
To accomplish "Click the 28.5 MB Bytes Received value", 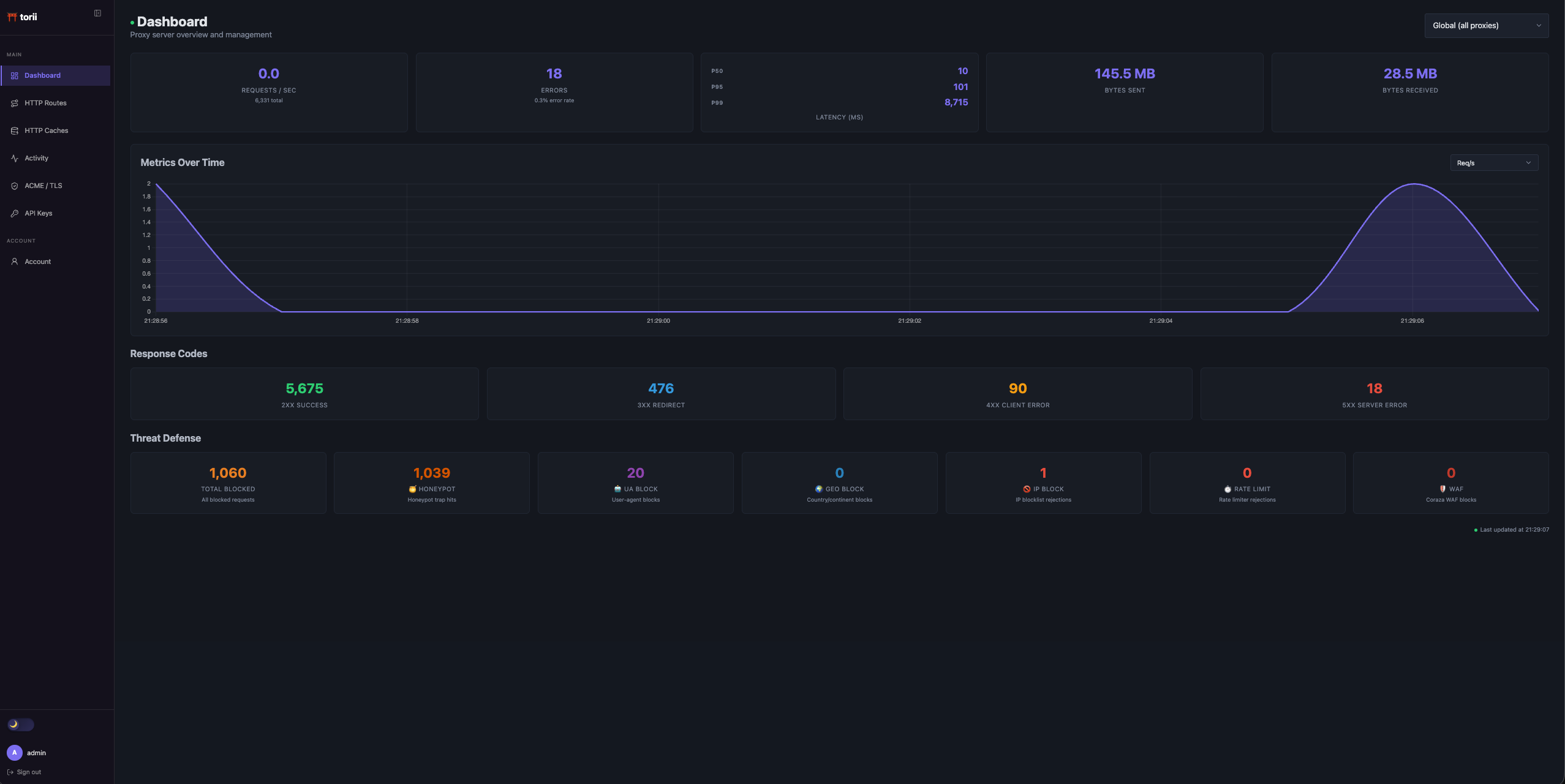I will pyautogui.click(x=1410, y=74).
